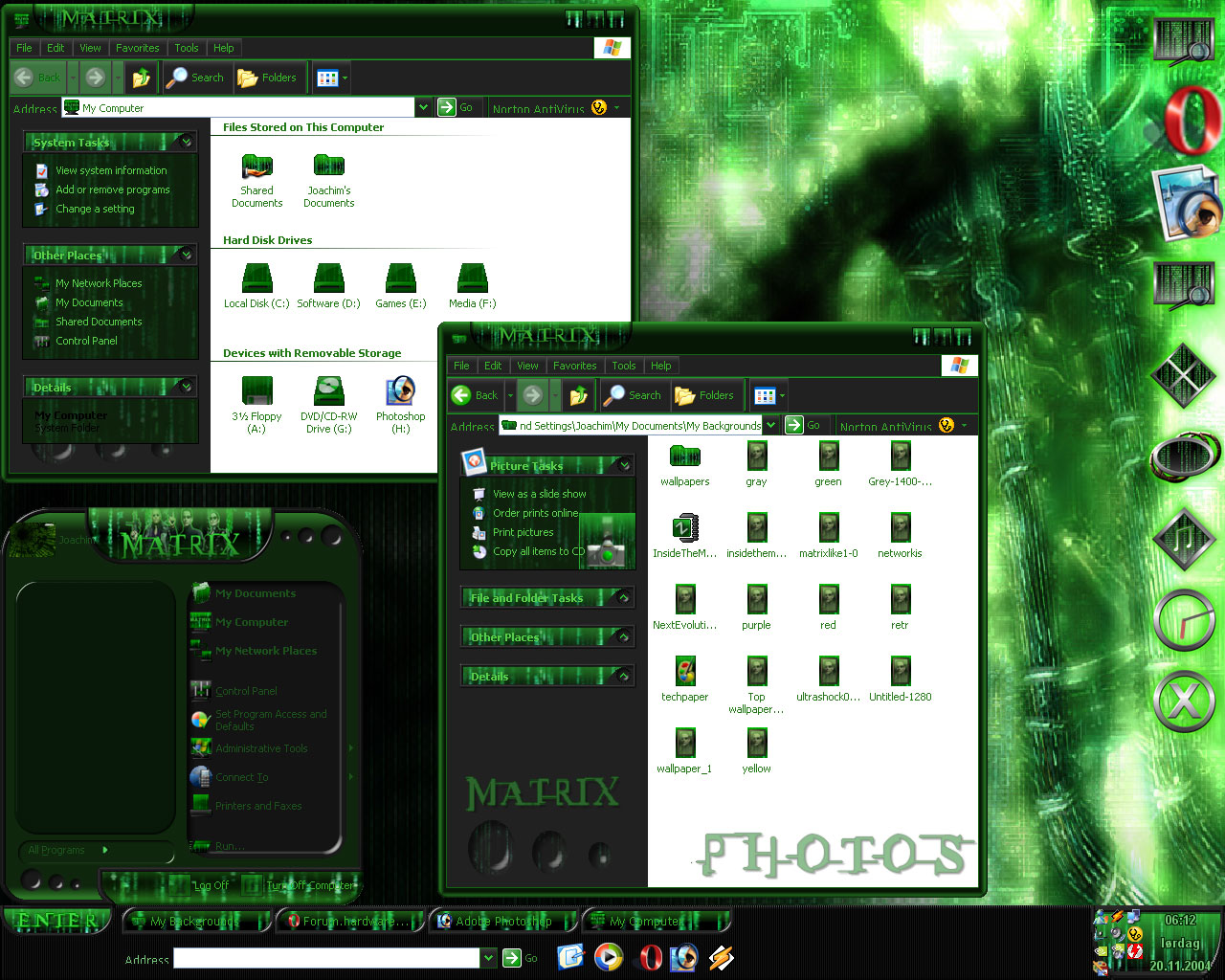Select the DVD/CD-RW Drive (G:) icon
1225x980 pixels.
[x=328, y=391]
